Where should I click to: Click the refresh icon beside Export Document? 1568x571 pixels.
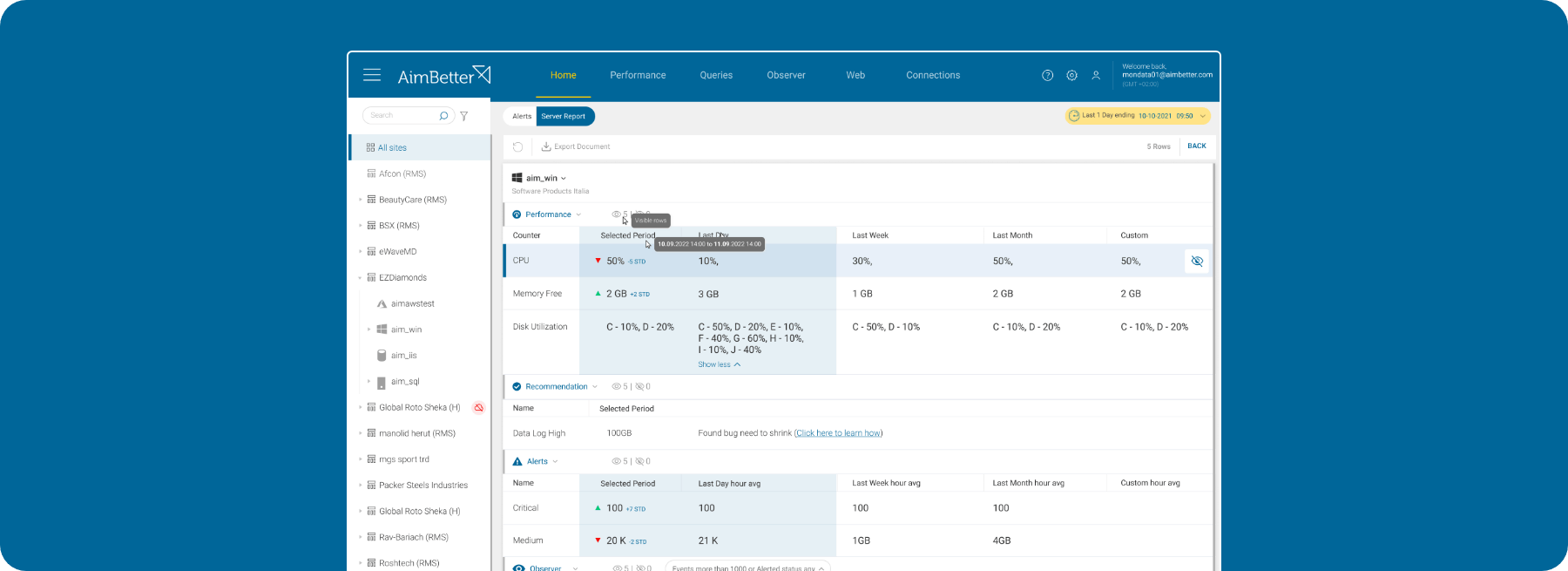[x=517, y=146]
